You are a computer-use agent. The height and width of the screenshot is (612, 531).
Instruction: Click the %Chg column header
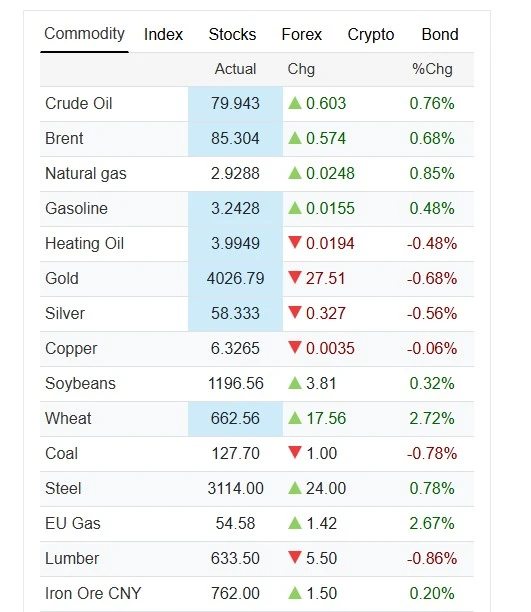(432, 69)
